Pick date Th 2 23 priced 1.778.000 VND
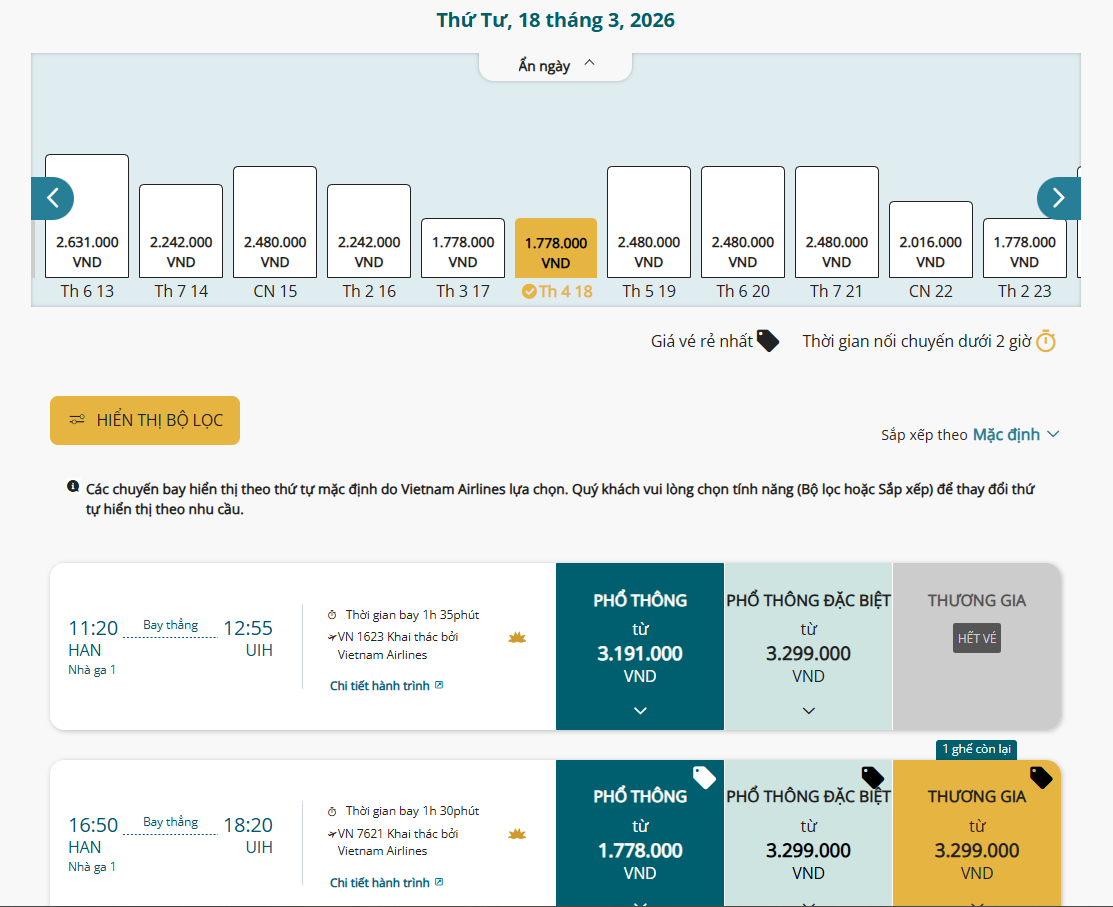 [x=1024, y=250]
